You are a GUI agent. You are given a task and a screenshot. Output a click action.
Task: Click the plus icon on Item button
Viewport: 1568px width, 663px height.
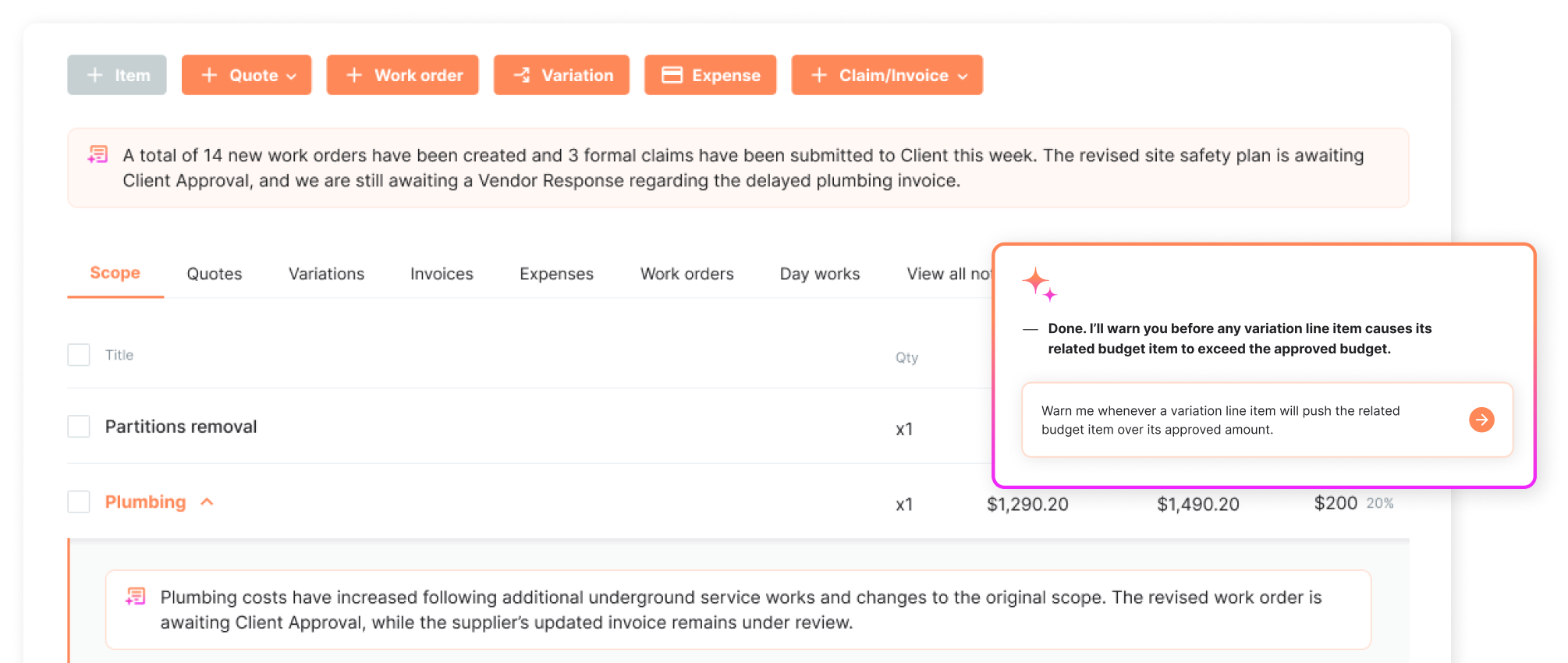tap(95, 75)
